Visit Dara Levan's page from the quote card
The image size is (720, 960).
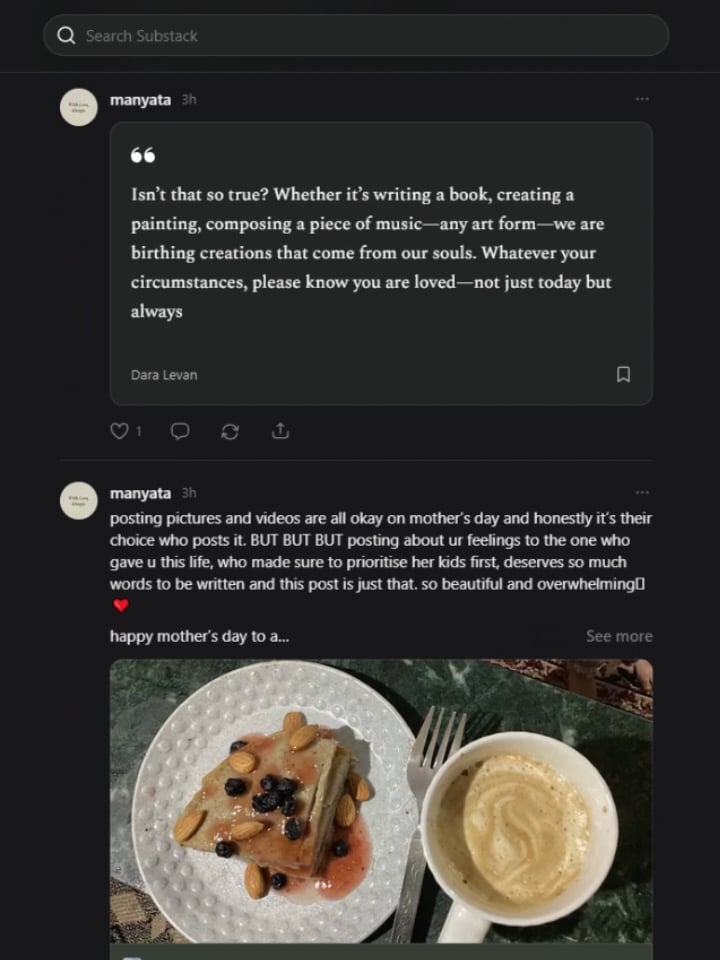tap(164, 375)
